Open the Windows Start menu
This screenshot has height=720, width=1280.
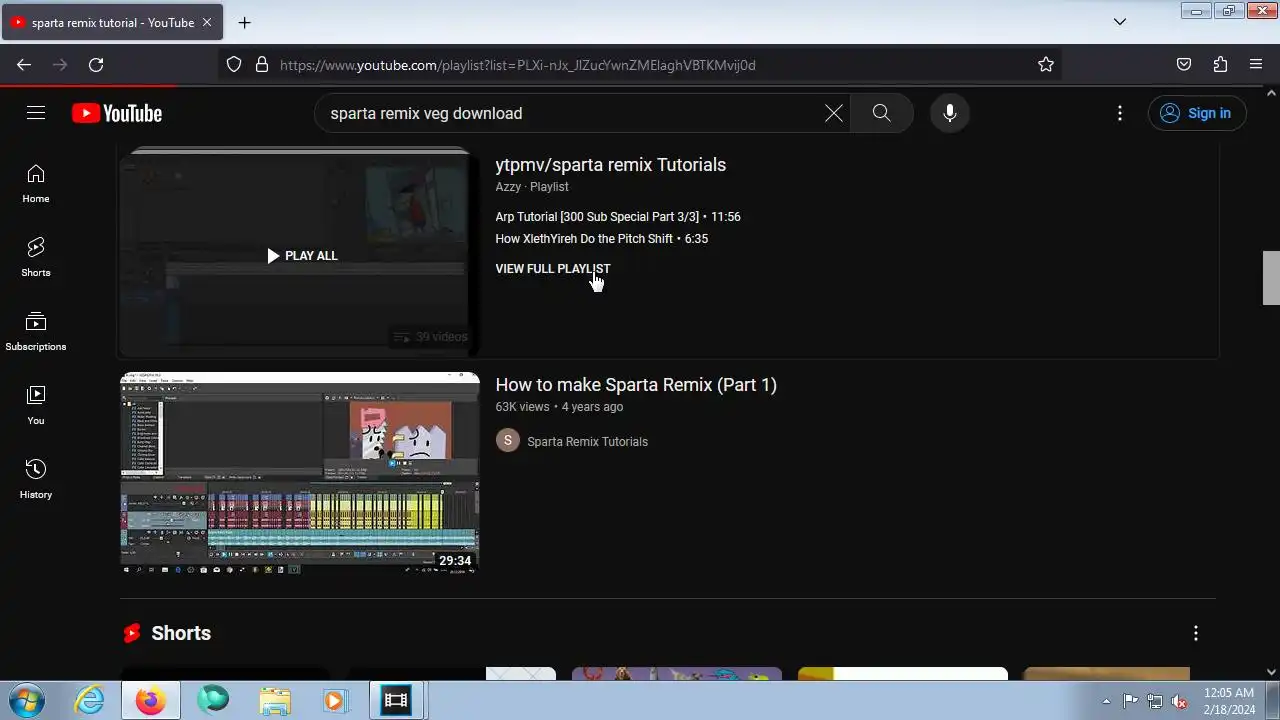(x=26, y=701)
